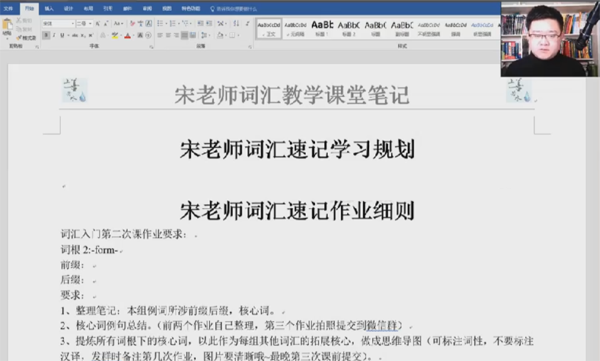Switch to the 布局 Layout tab
Screen dimensions: 600x361
[88, 8]
